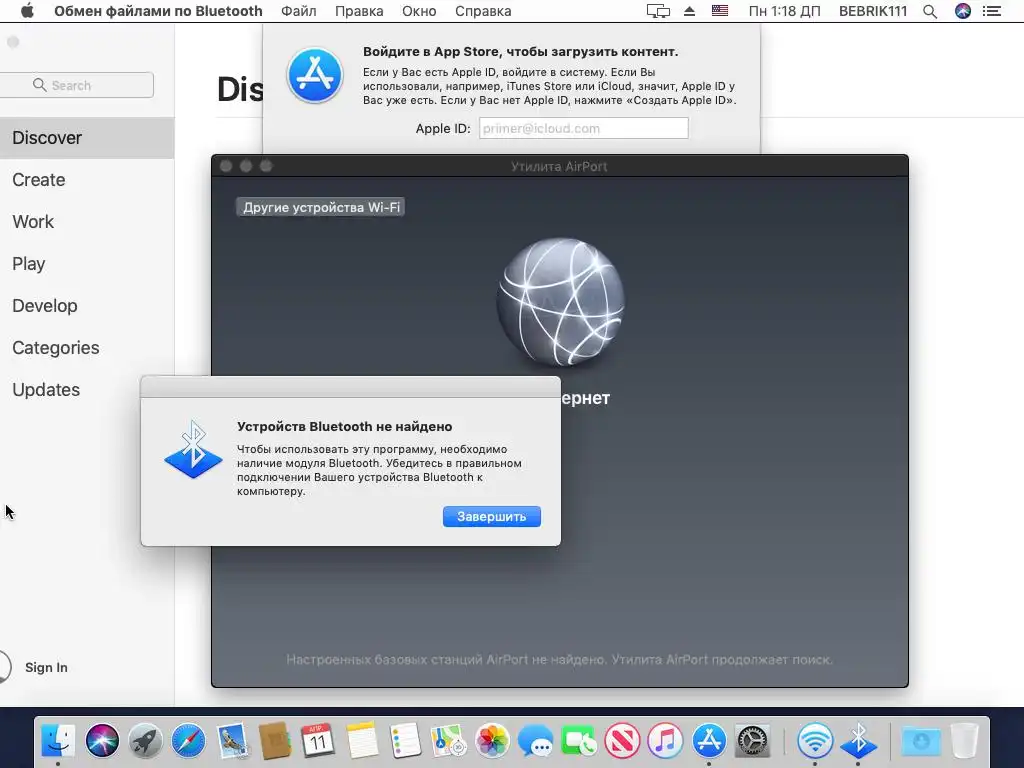
Task: Select Create in App Store sidebar
Action: (87, 180)
